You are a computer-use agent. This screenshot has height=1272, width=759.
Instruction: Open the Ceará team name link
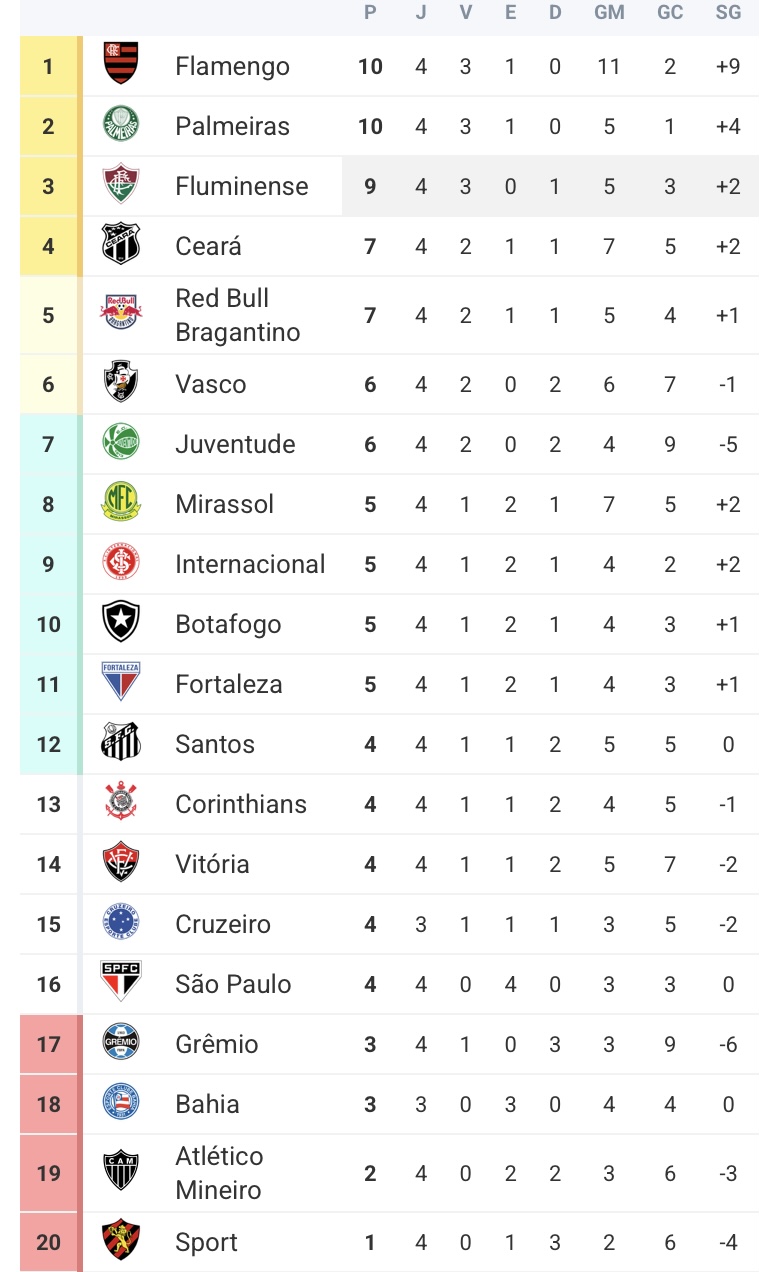click(208, 246)
